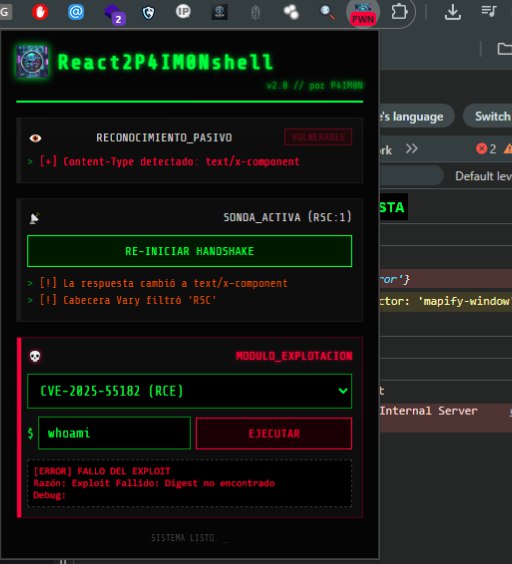
Task: Expand more DevTools tabs with the >> chevron
Action: (412, 149)
